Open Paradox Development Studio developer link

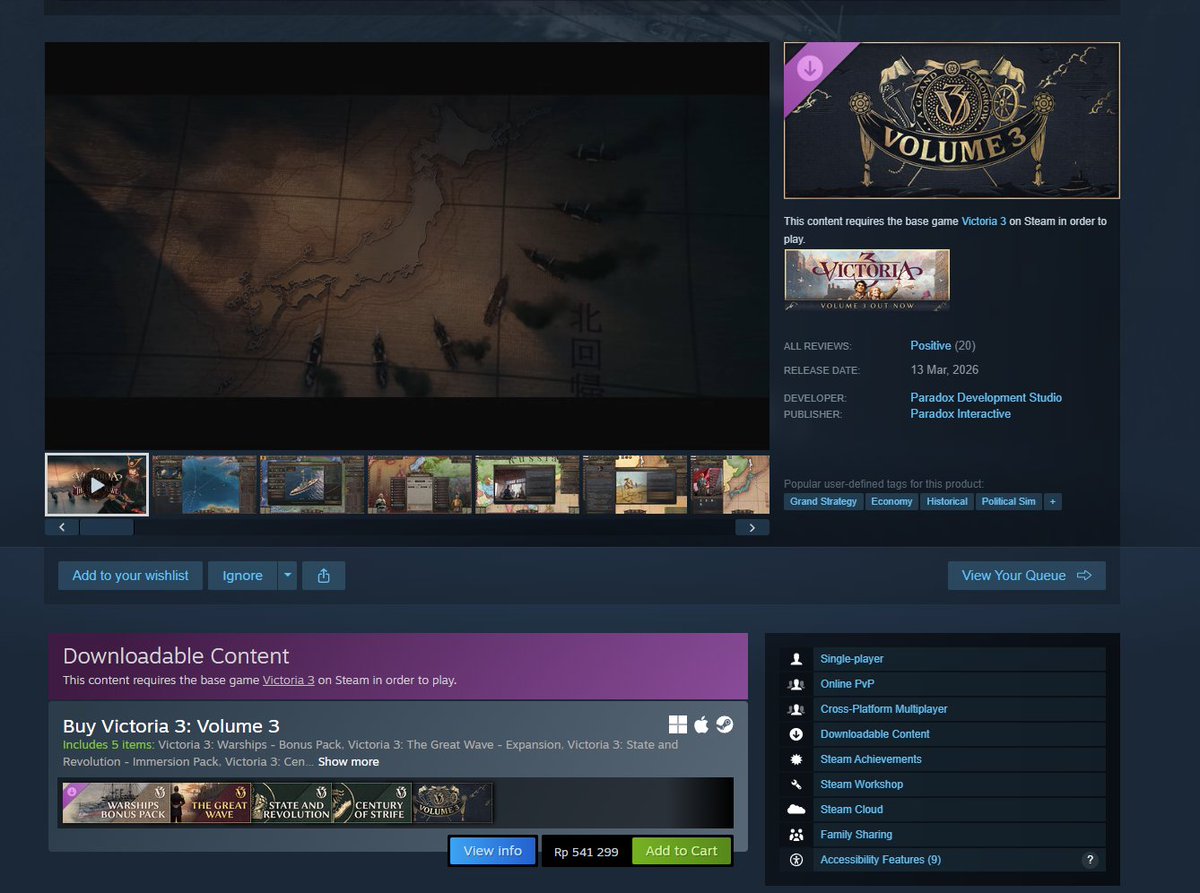[x=986, y=397]
